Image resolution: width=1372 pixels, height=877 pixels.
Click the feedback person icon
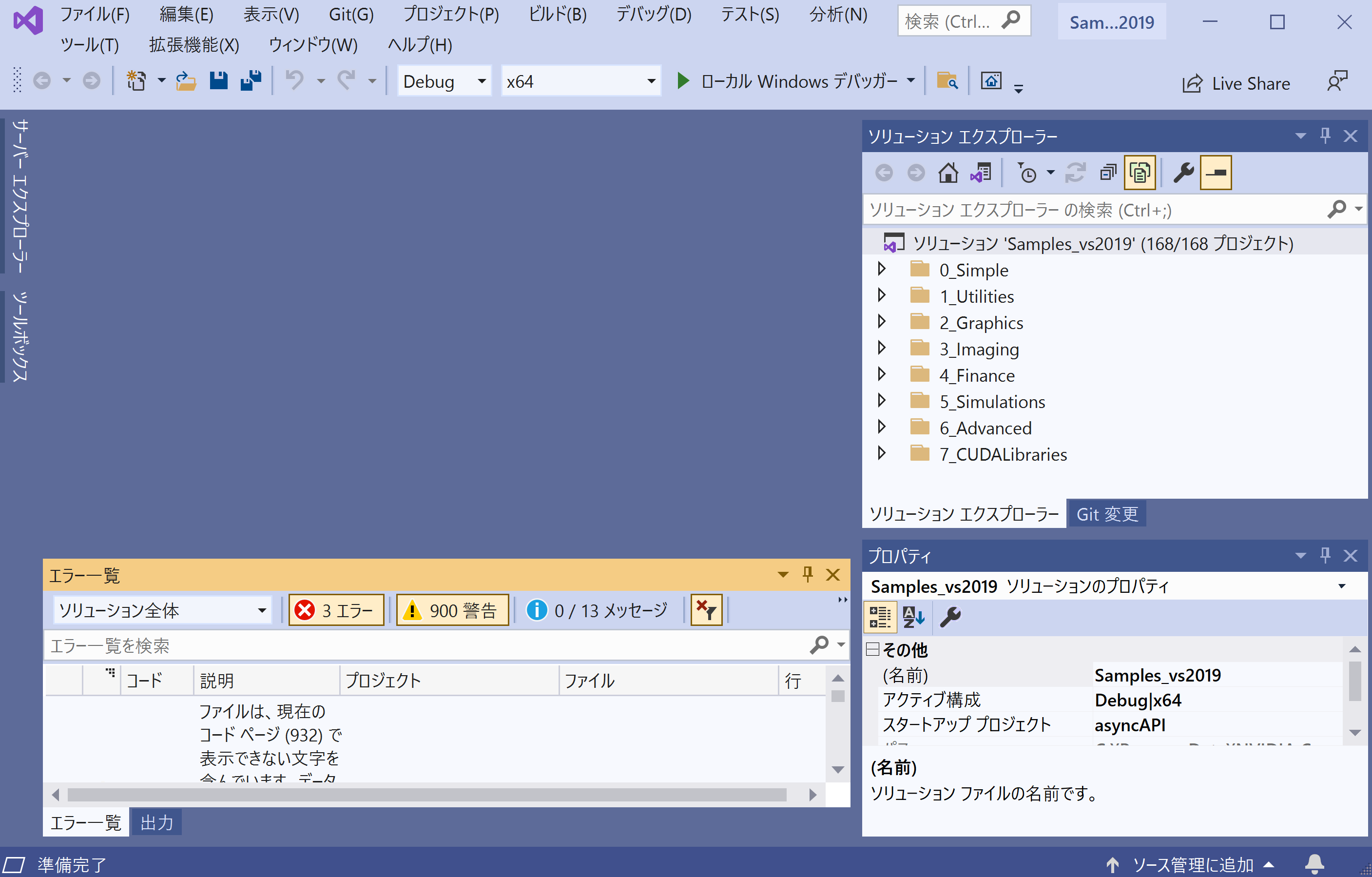[x=1337, y=81]
